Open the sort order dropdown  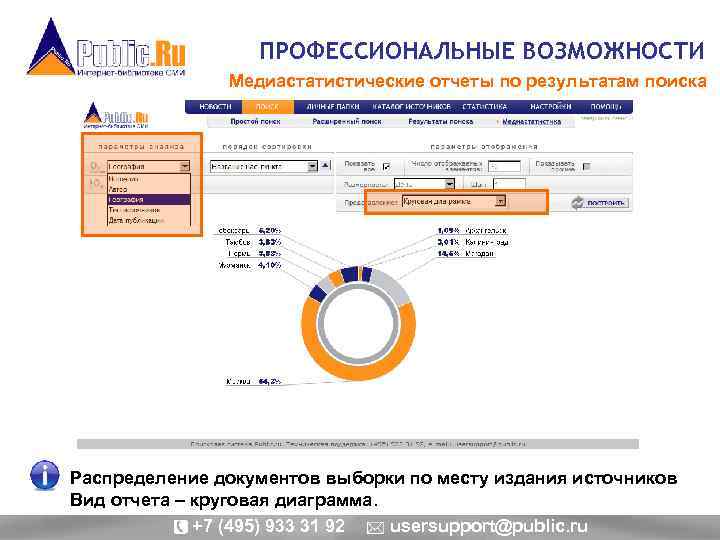(264, 166)
